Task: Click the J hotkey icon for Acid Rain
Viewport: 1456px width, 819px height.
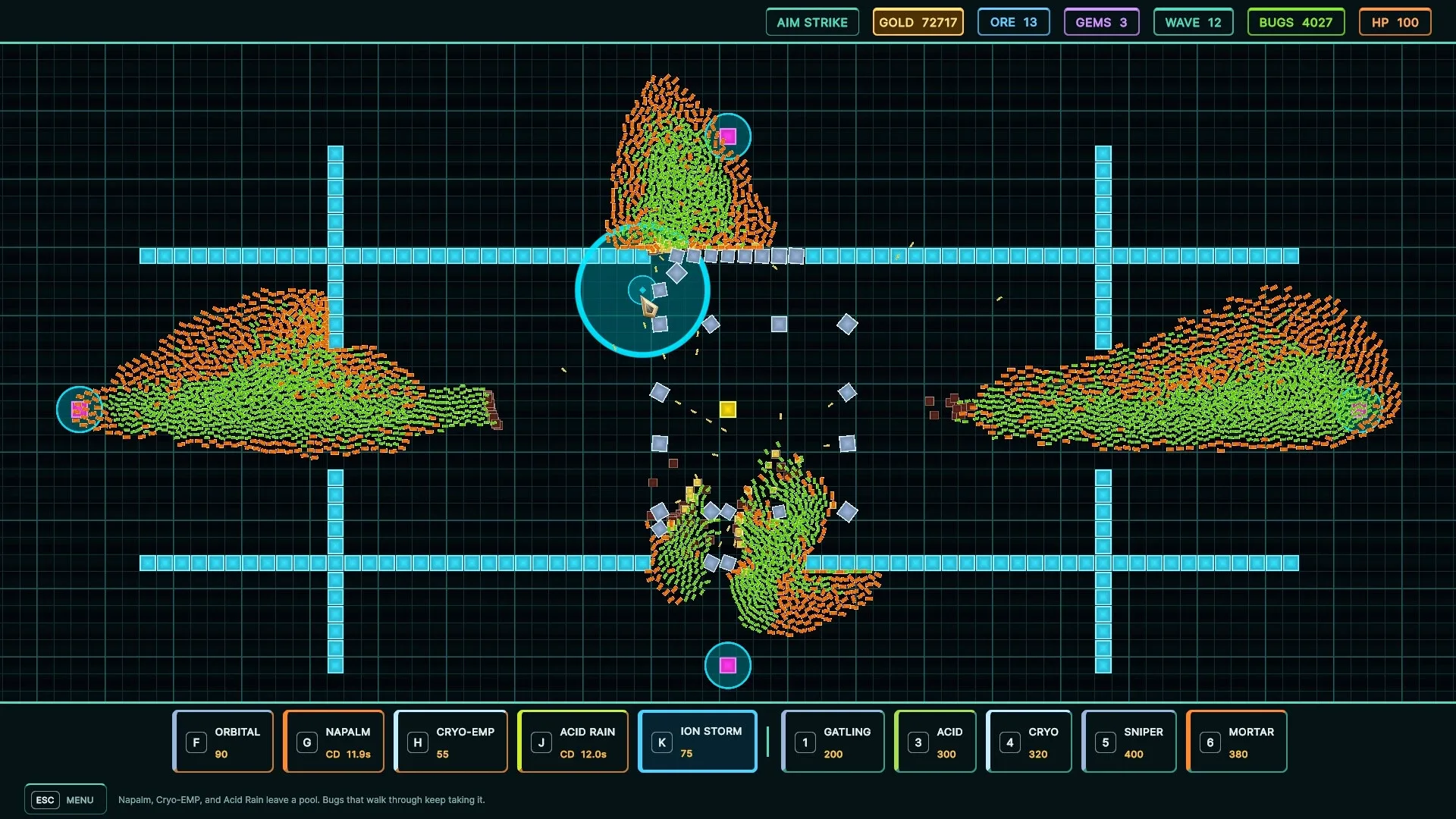Action: (541, 742)
